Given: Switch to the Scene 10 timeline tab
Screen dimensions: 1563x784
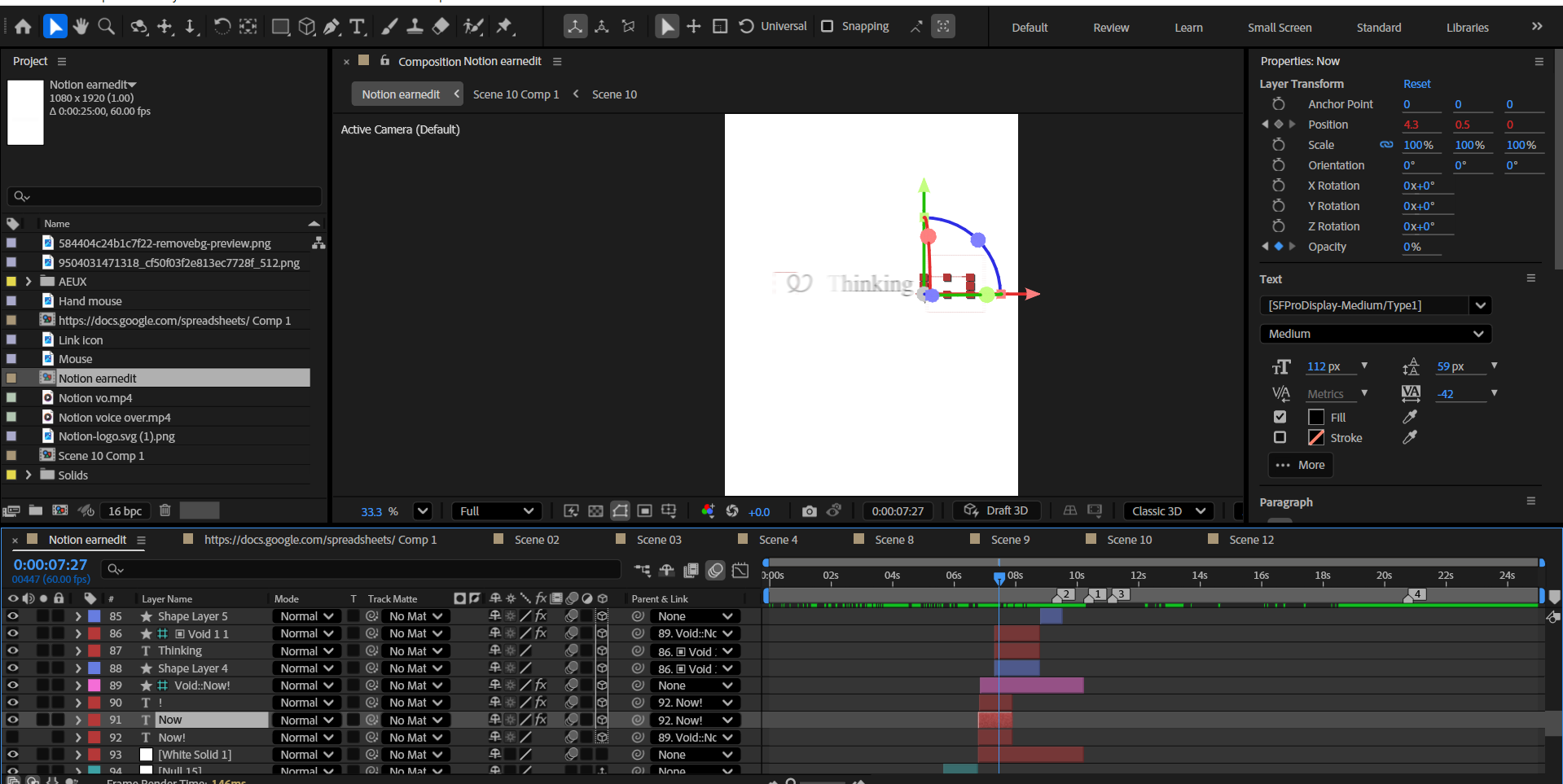Looking at the screenshot, I should pyautogui.click(x=1129, y=540).
